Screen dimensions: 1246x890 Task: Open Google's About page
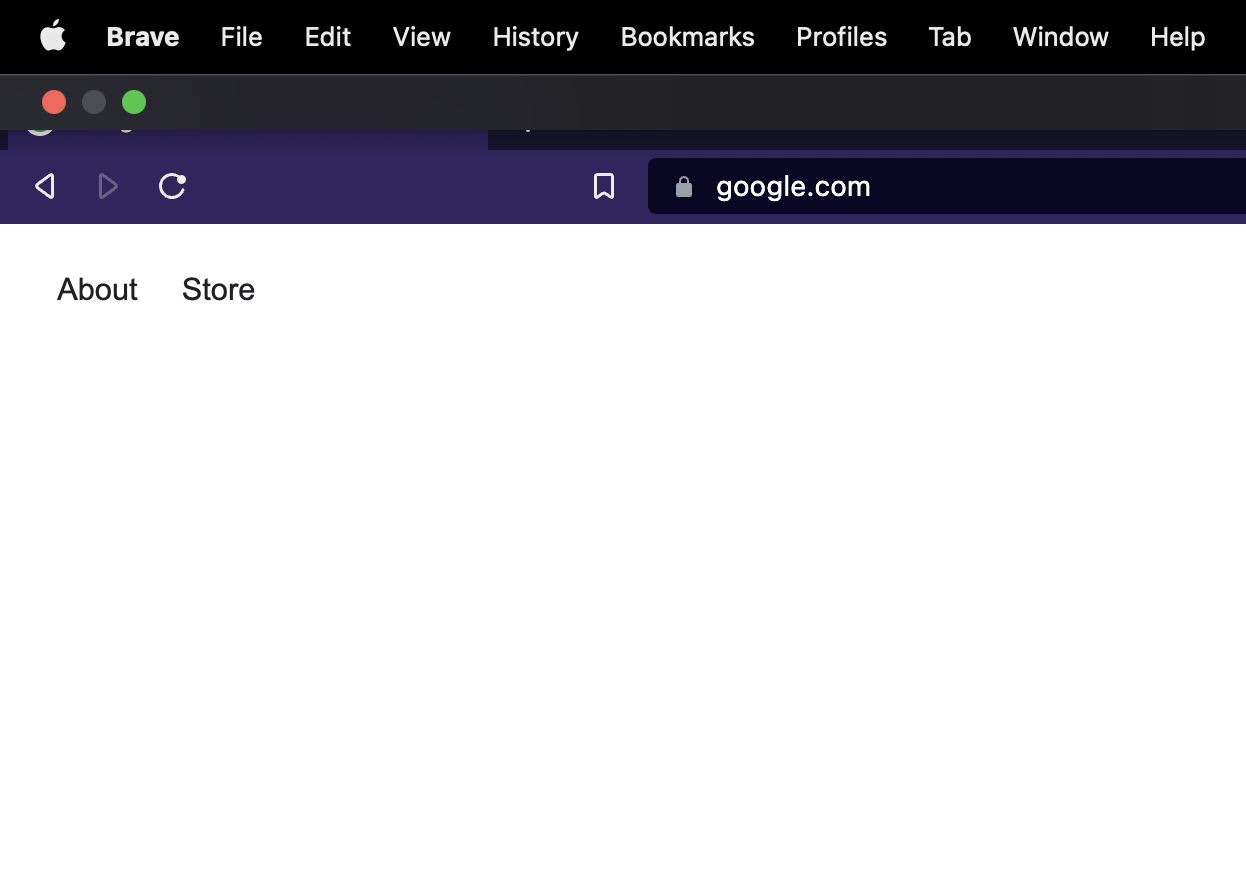pyautogui.click(x=97, y=289)
